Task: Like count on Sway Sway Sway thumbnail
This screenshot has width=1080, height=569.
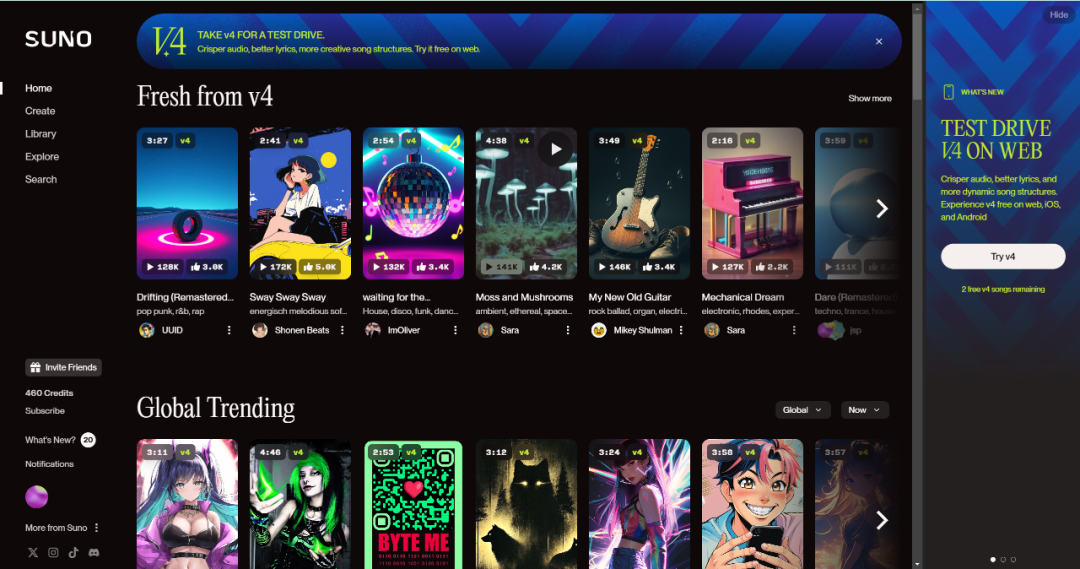Action: [320, 267]
